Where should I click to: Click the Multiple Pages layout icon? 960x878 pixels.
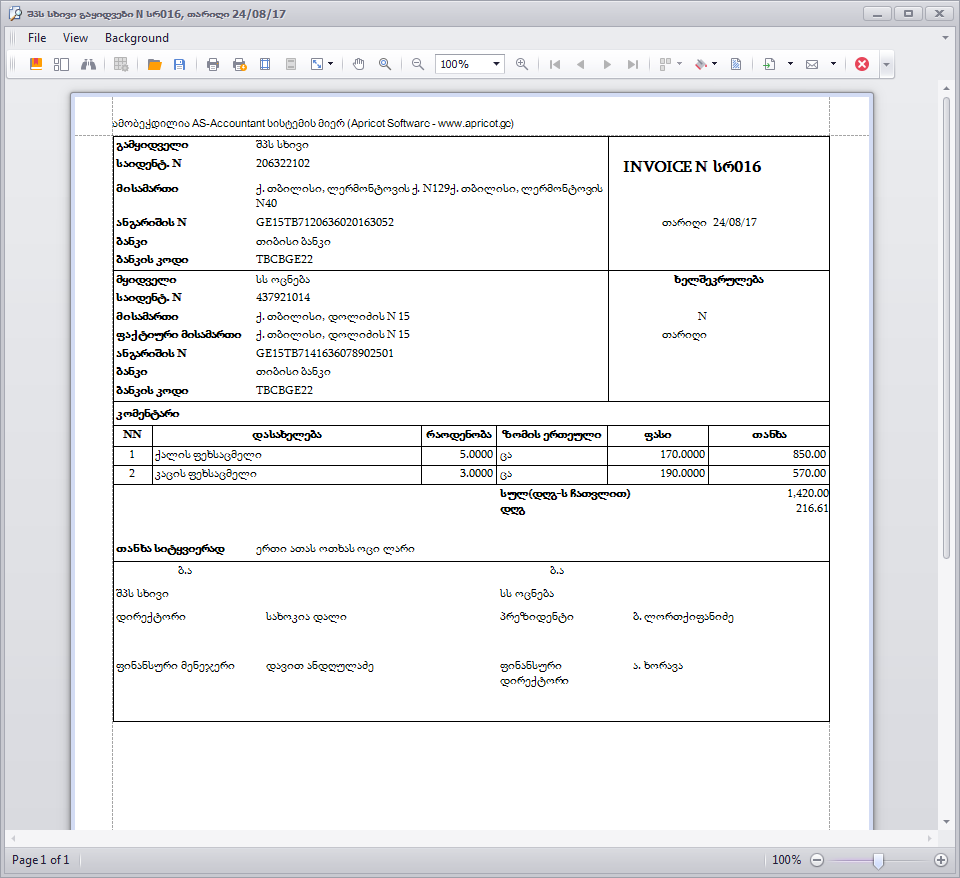665,64
